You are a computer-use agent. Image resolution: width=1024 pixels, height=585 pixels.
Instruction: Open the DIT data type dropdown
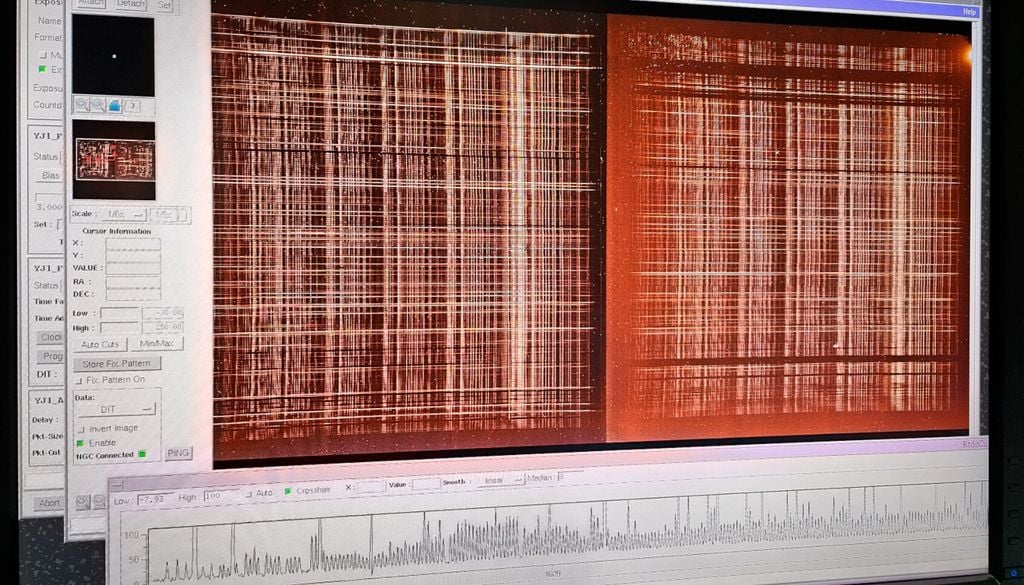(117, 409)
